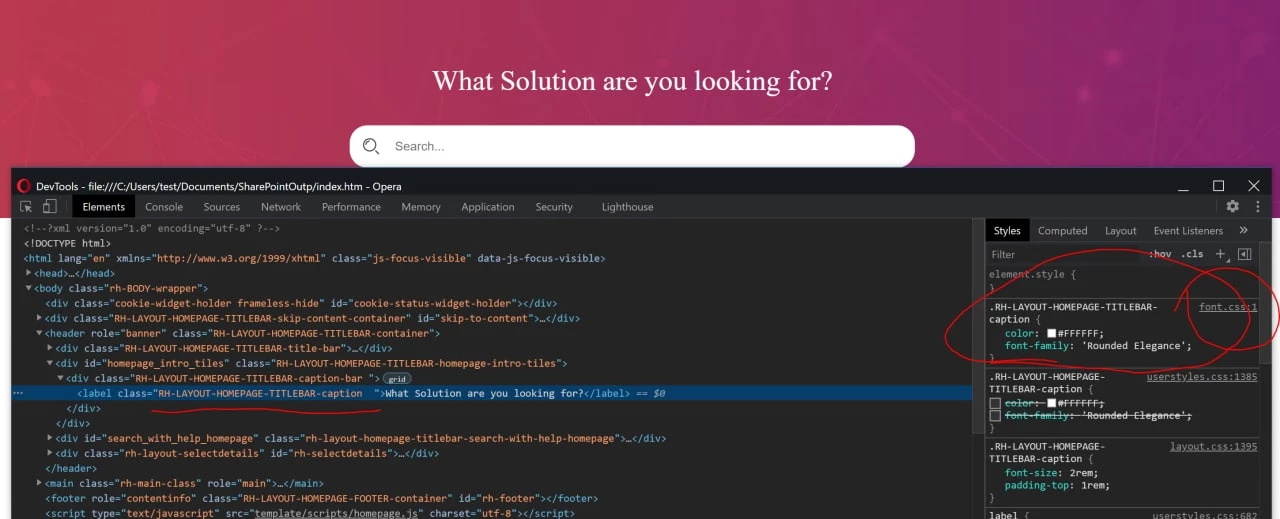The width and height of the screenshot is (1280, 519).
Task: Switch to the Console tab
Action: point(164,207)
